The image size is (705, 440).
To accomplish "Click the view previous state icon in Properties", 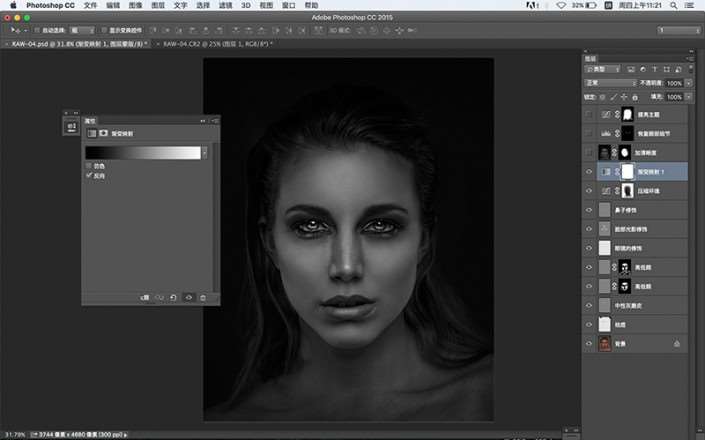I will pyautogui.click(x=159, y=297).
